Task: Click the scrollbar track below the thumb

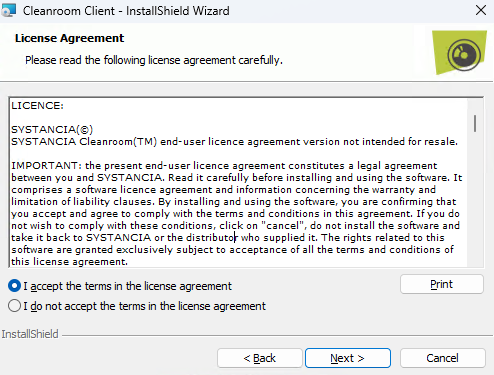Action: (x=475, y=200)
